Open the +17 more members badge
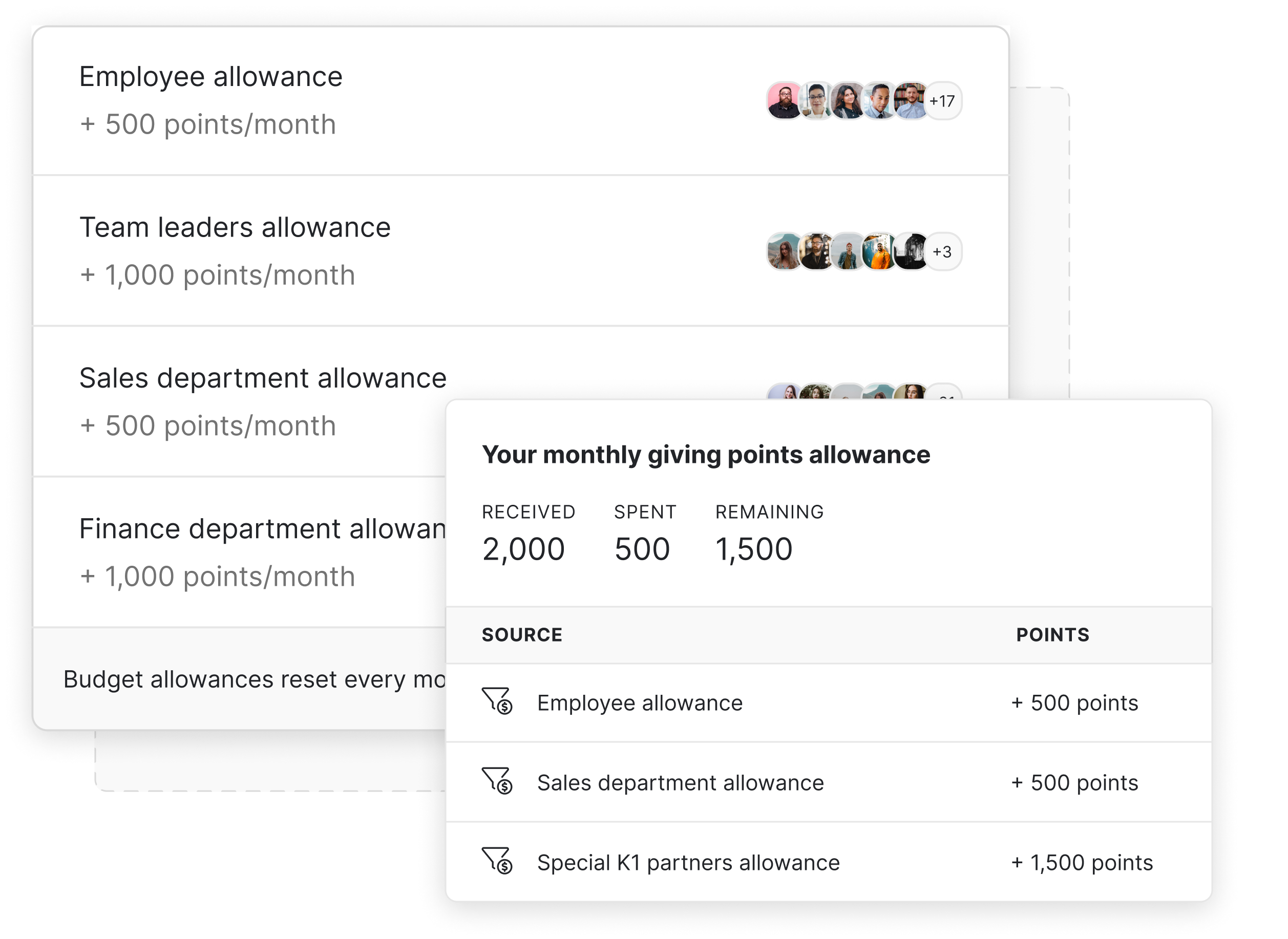Screen dimensions: 1288x939 click(x=942, y=100)
